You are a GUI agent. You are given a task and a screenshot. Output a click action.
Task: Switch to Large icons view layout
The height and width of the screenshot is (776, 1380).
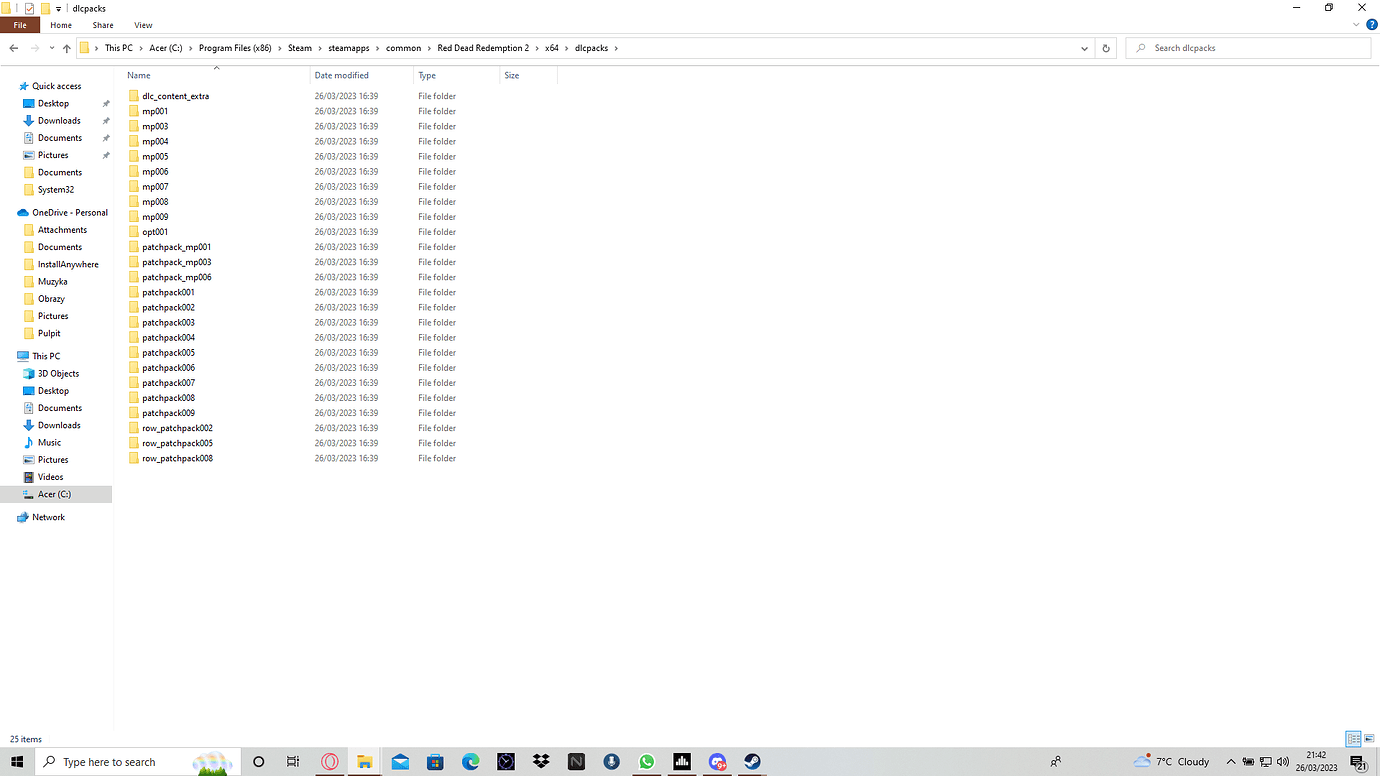pos(1369,739)
